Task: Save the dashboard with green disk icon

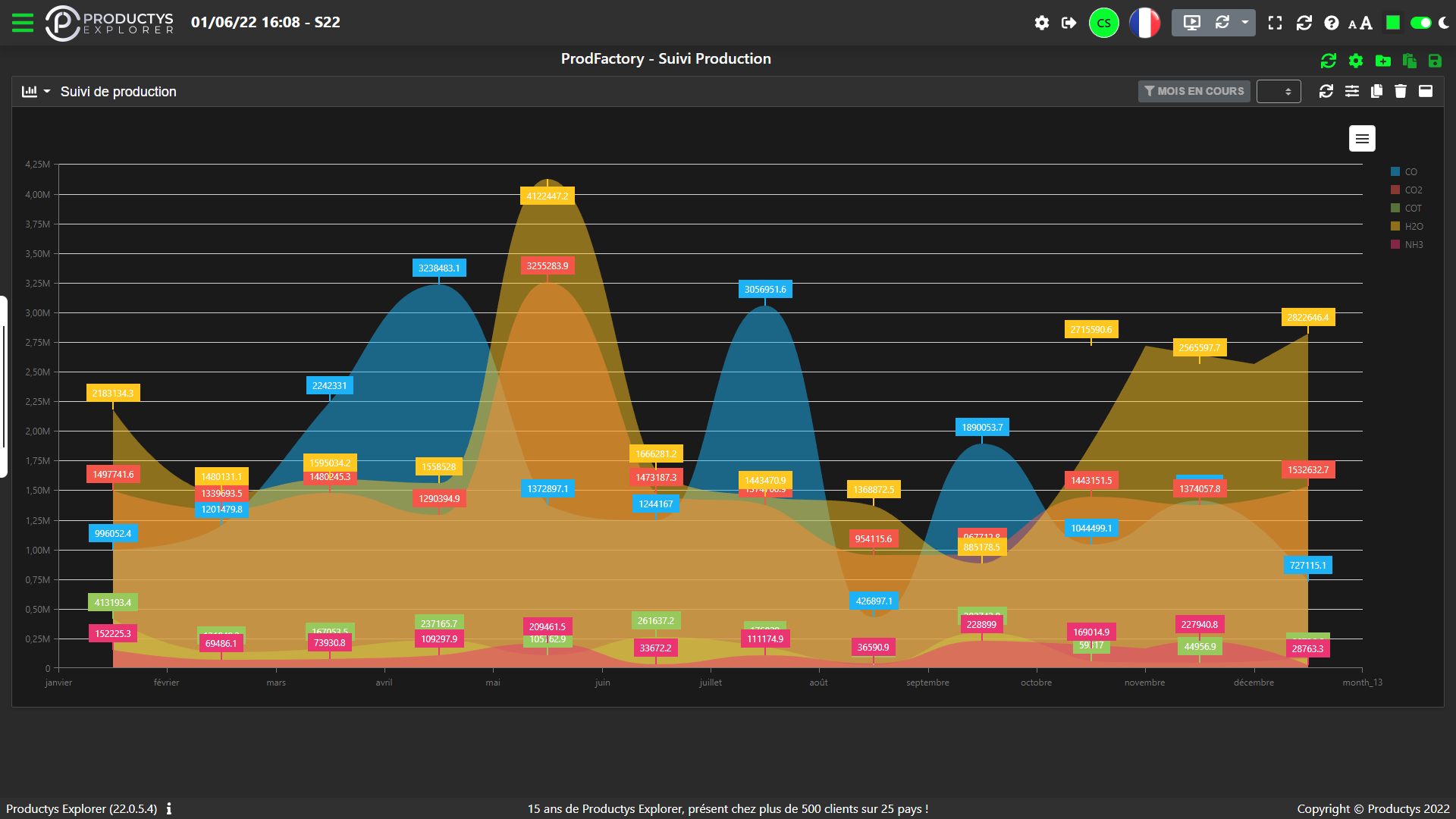Action: [x=1435, y=61]
